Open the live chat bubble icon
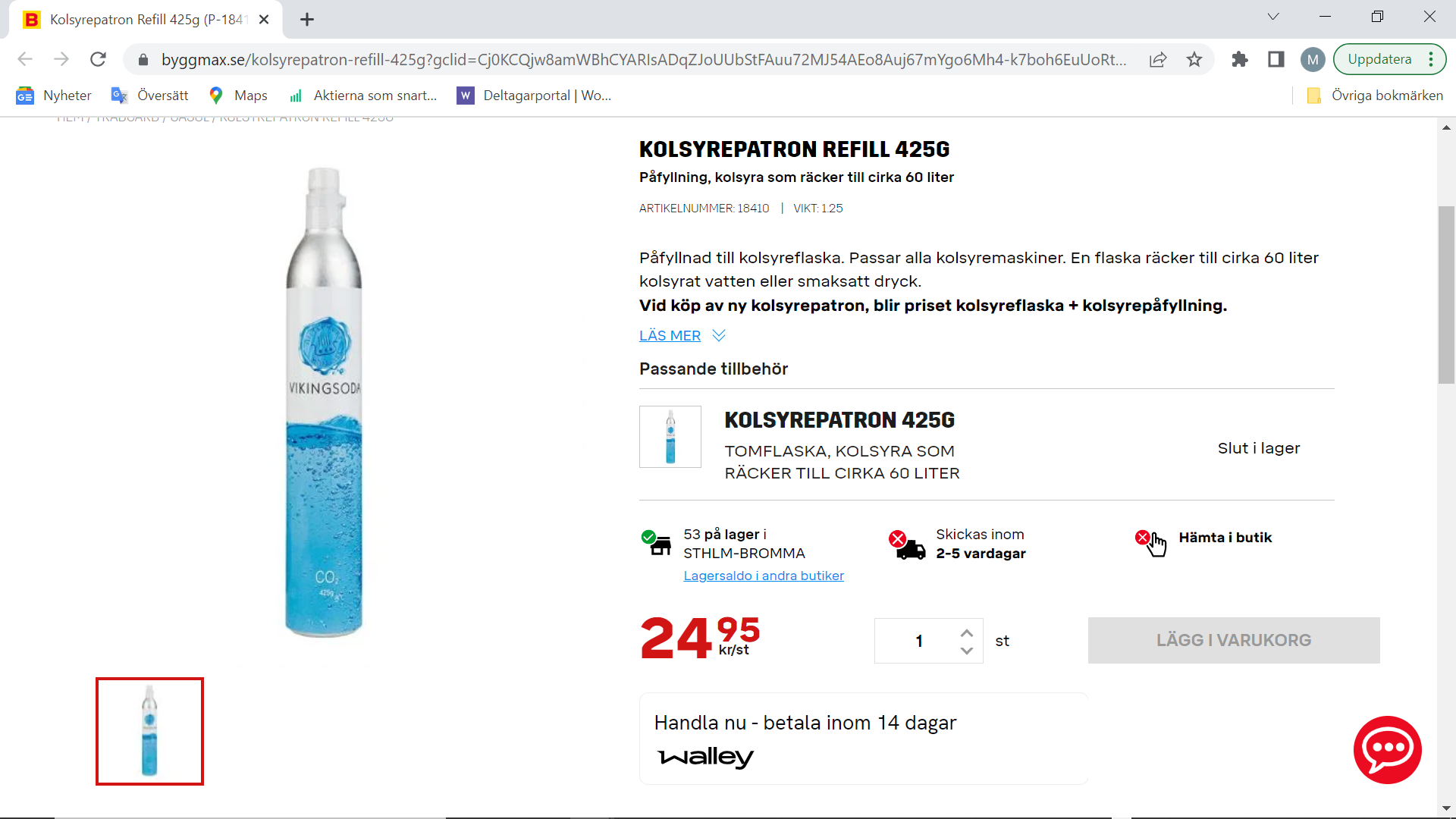The image size is (1456, 819). pyautogui.click(x=1387, y=749)
